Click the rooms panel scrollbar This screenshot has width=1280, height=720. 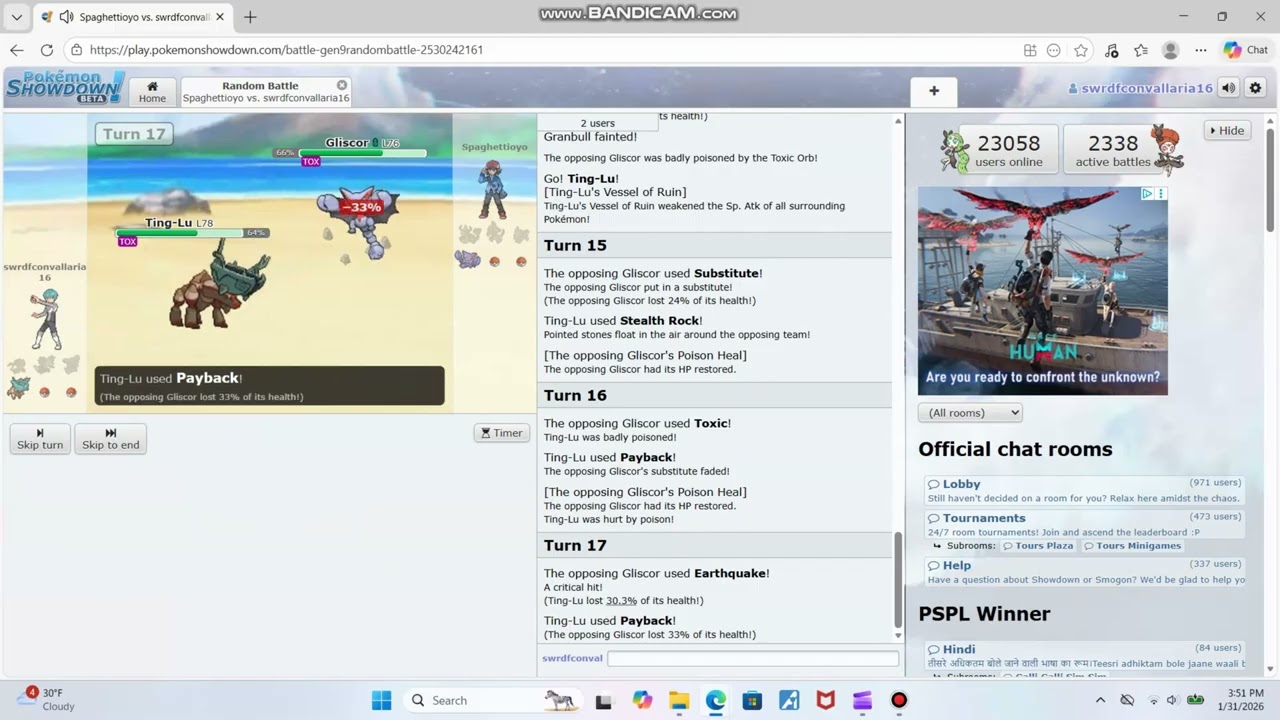1271,181
